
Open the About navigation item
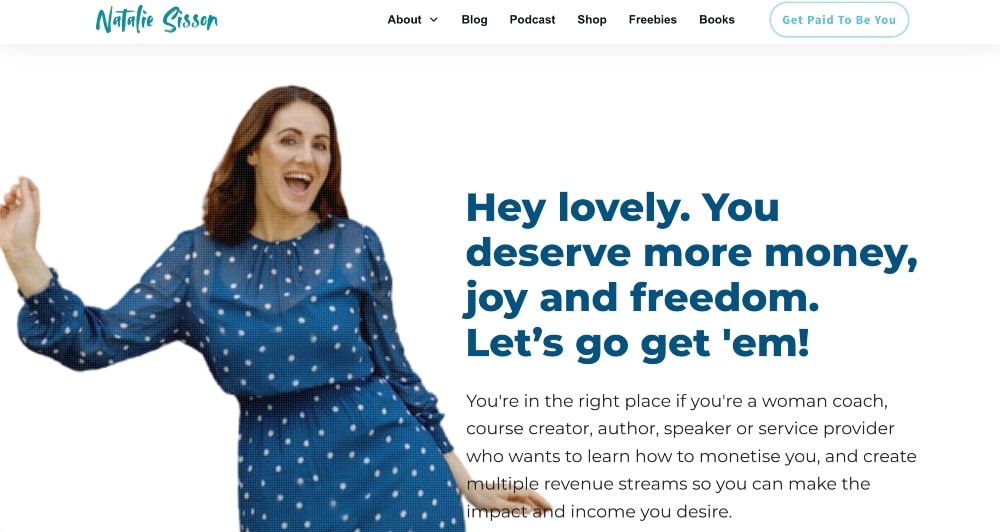coord(404,20)
